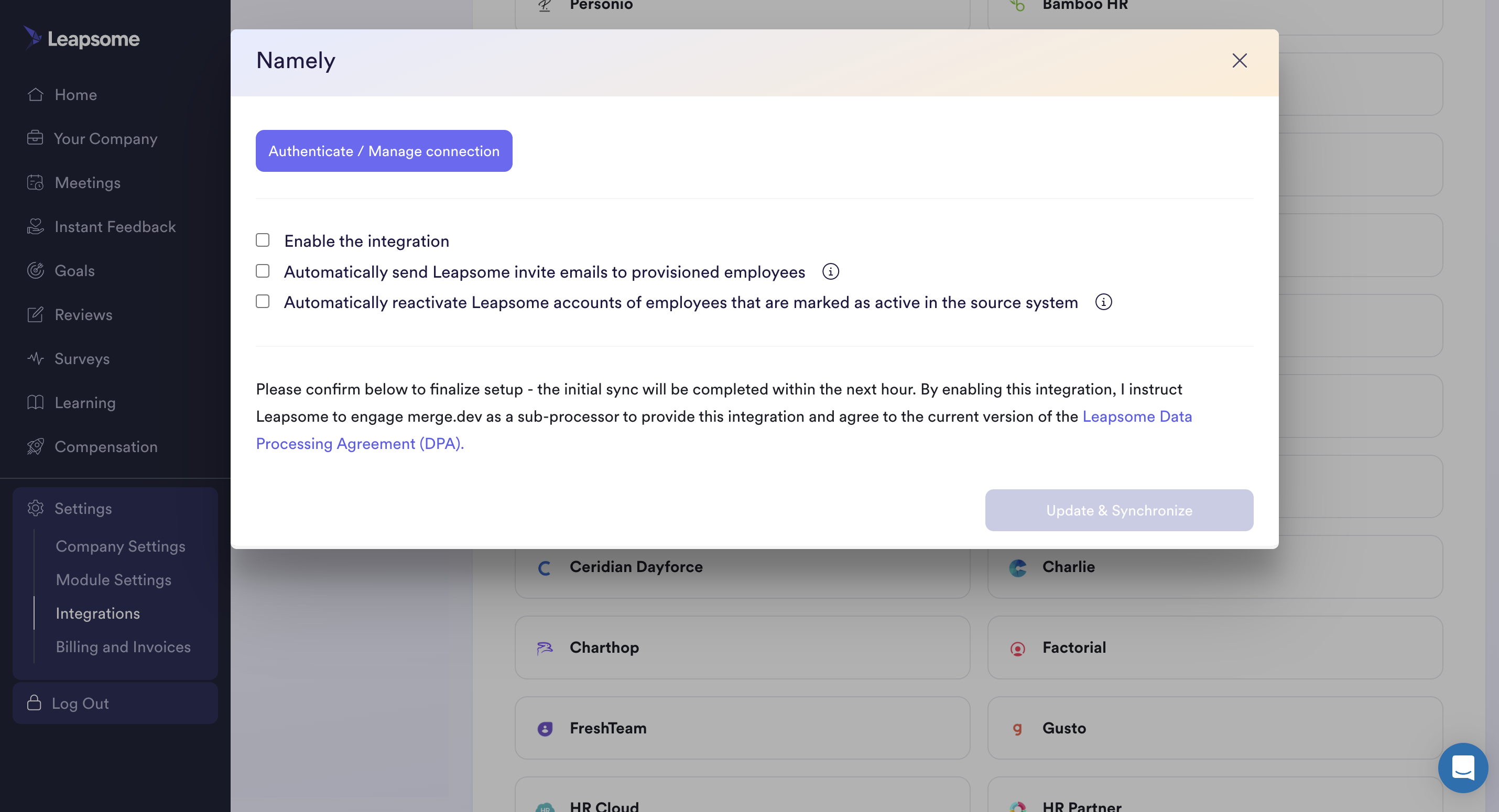Open the Factorial integration card

click(x=1215, y=648)
